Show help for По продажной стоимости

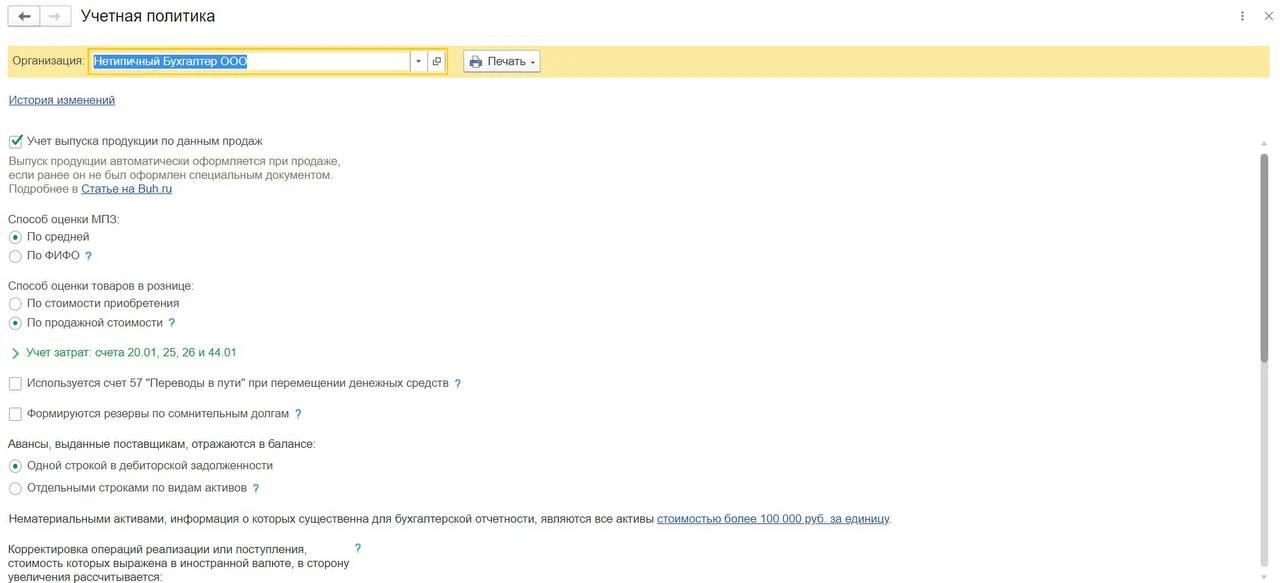172,323
